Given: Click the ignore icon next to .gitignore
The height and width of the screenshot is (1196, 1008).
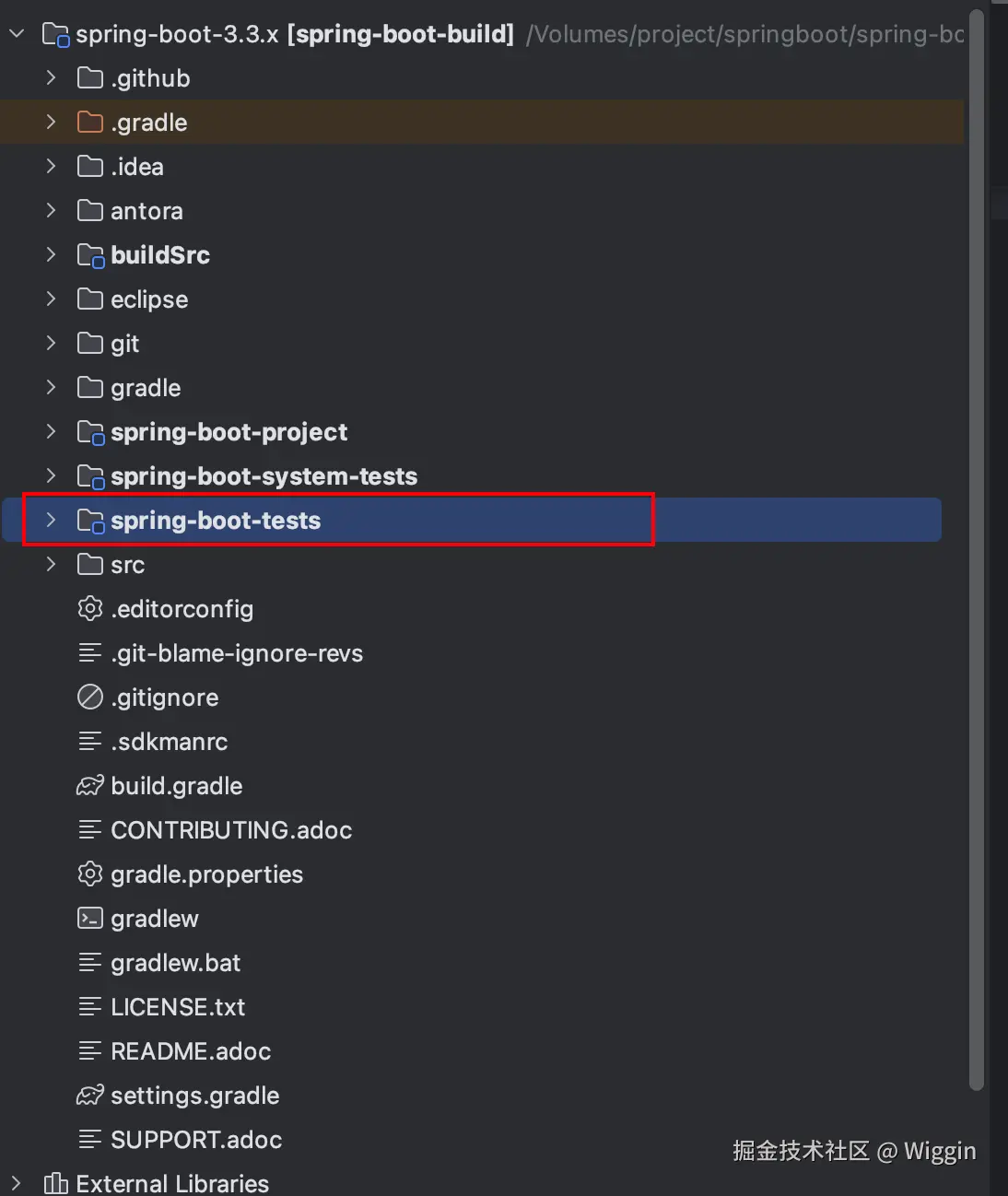Looking at the screenshot, I should (x=89, y=698).
